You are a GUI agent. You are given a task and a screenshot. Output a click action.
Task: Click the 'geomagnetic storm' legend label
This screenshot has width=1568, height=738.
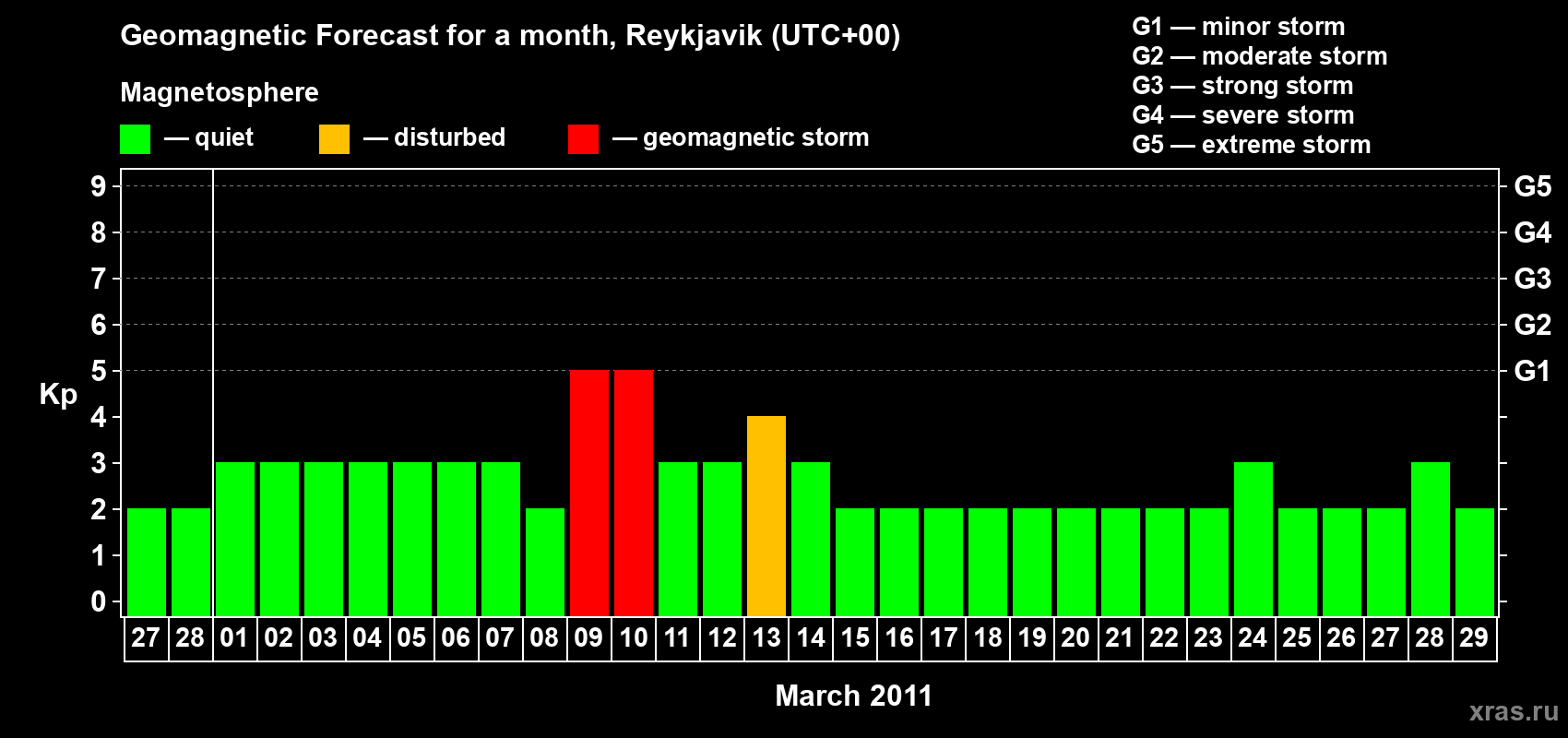coord(756,138)
